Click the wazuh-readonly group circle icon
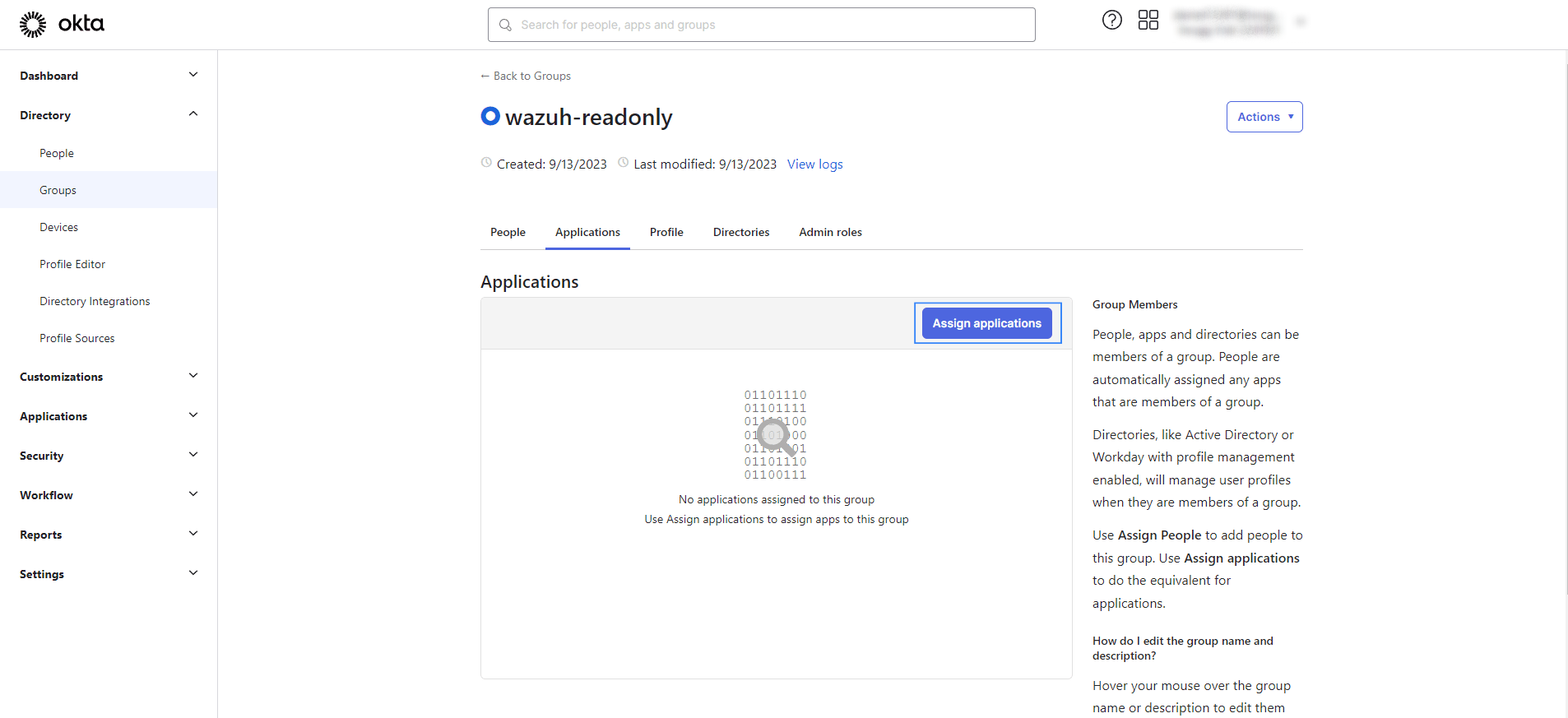 point(490,117)
